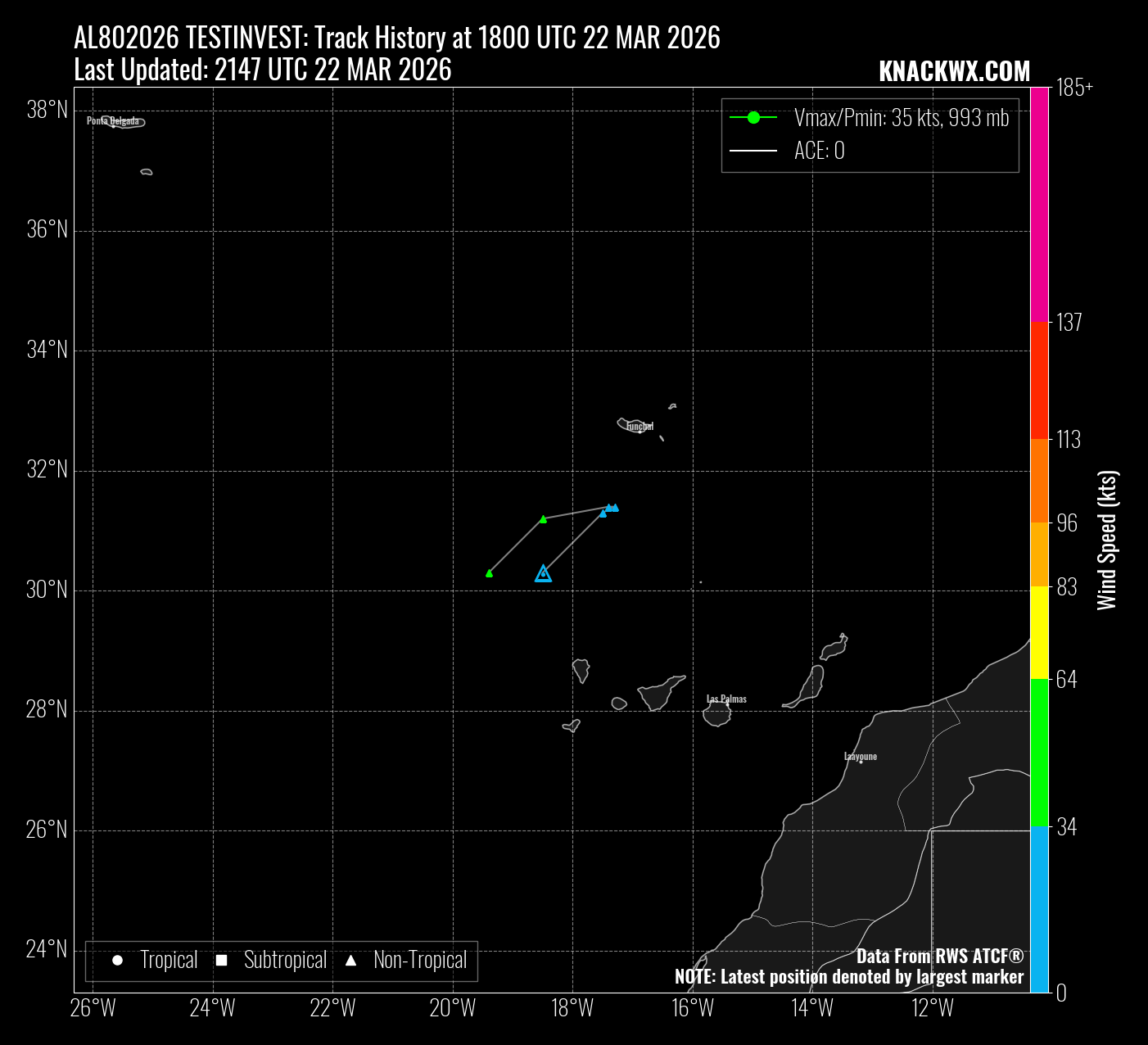
Task: Click the white ACE line legend symbol
Action: [x=753, y=151]
